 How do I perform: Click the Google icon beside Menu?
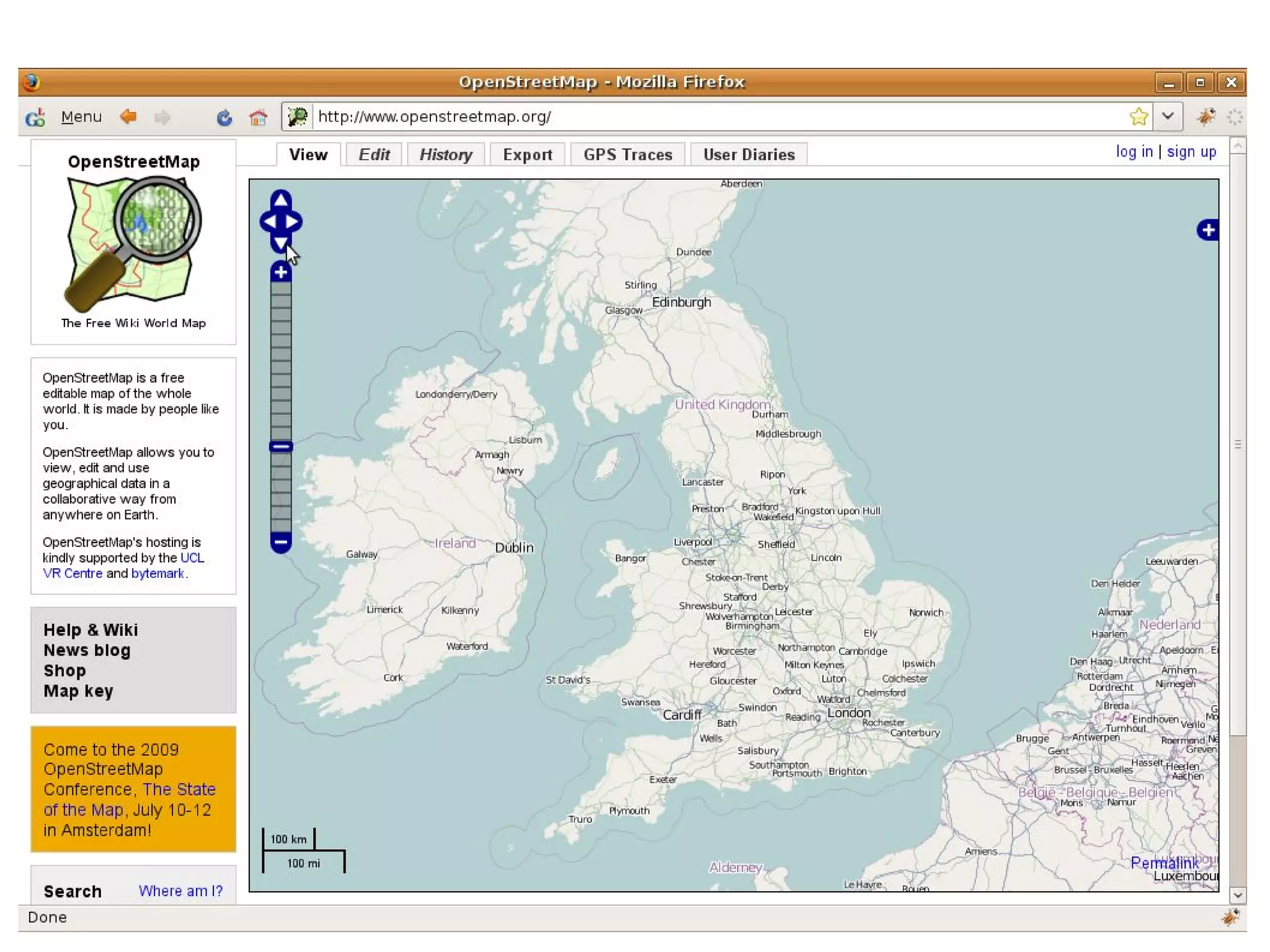35,117
